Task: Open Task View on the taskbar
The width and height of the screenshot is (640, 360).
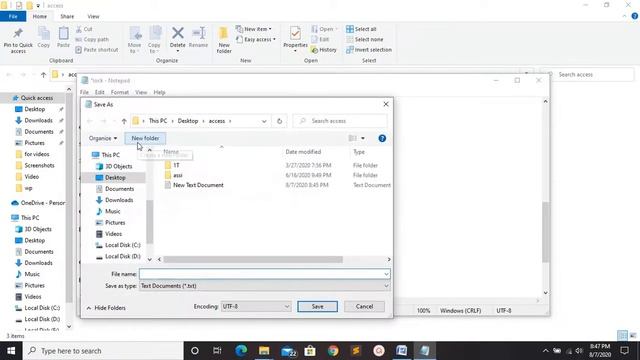Action: click(x=217, y=351)
